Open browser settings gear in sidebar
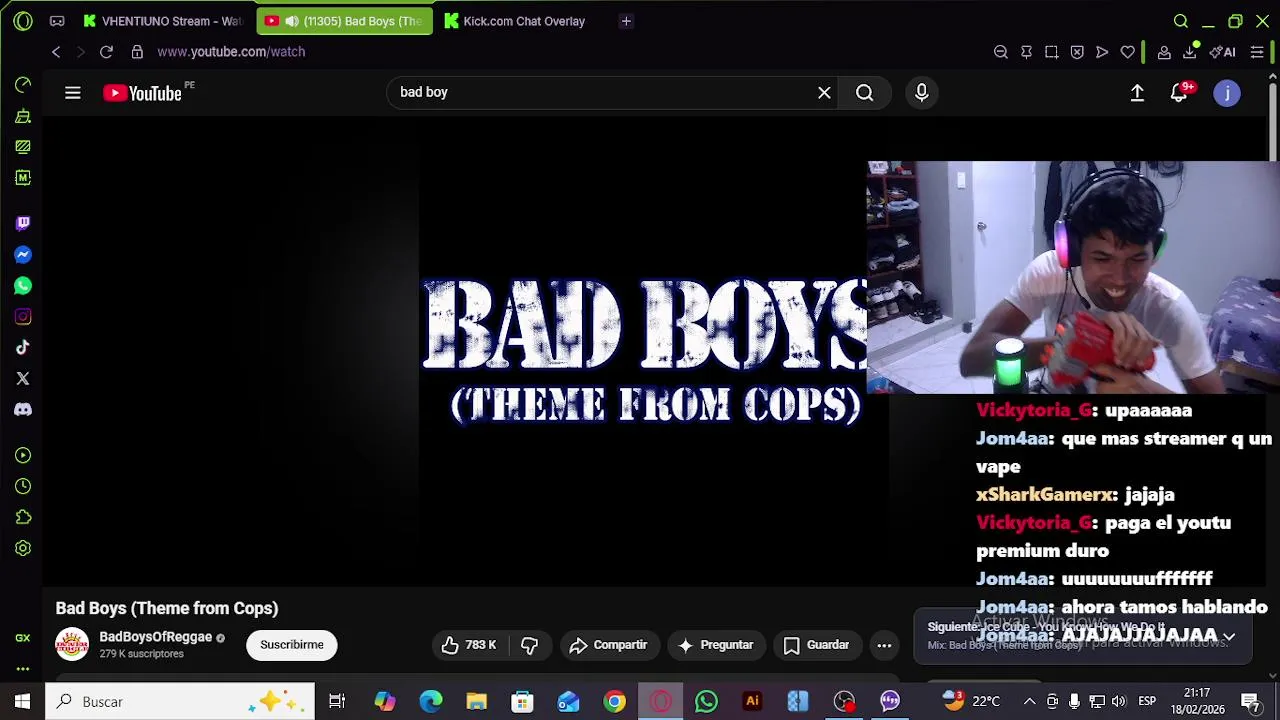The width and height of the screenshot is (1280, 720). (23, 548)
